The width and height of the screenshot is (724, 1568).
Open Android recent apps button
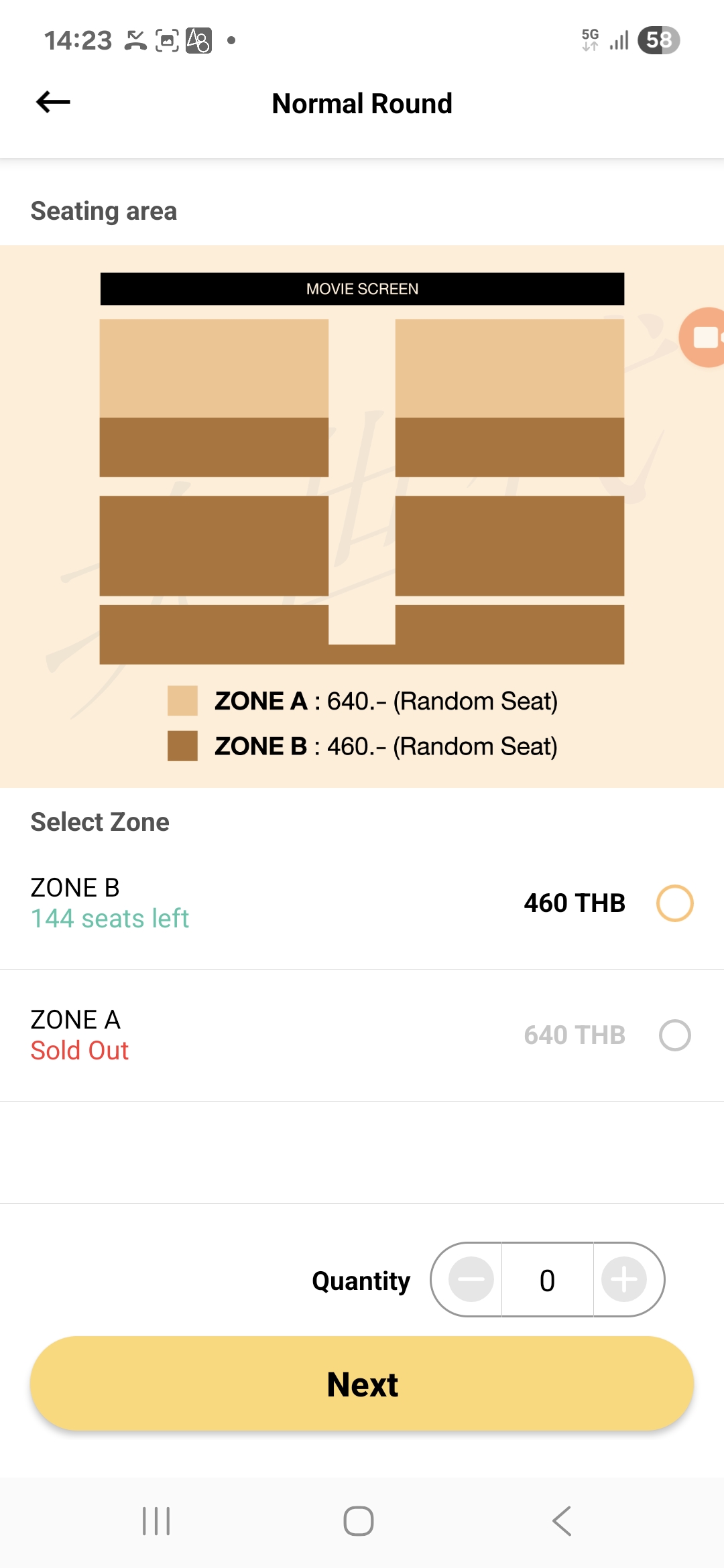coord(156,1521)
